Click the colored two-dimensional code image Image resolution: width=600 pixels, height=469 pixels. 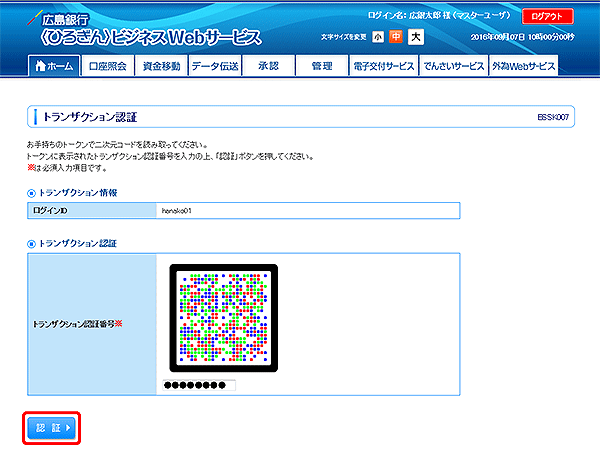[224, 318]
